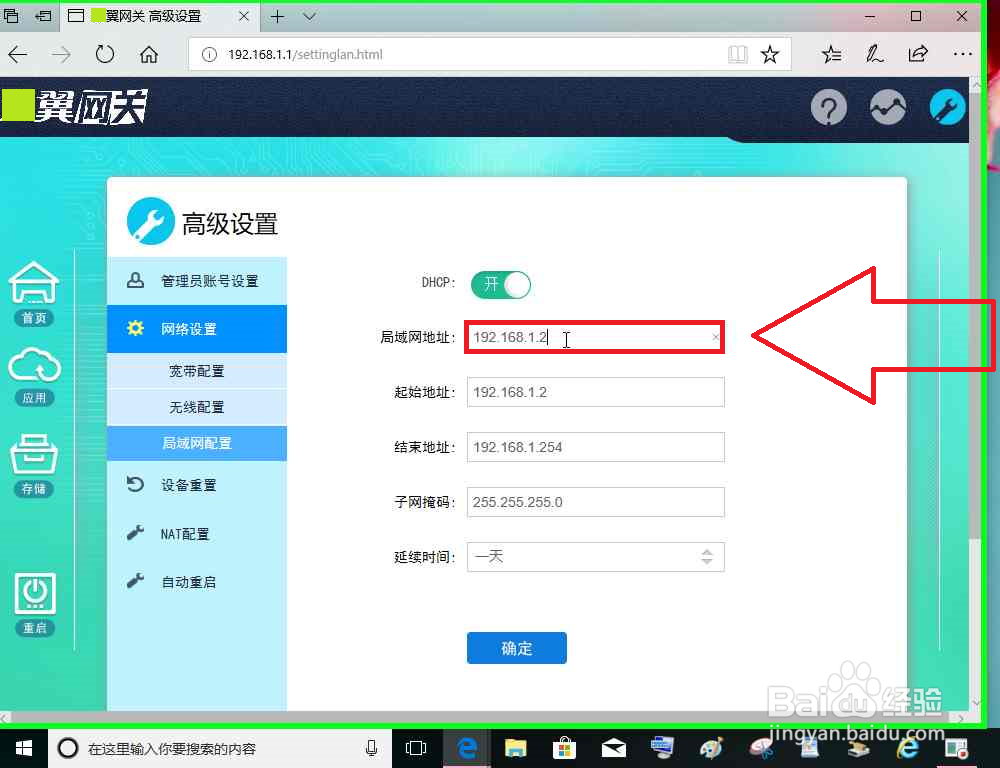The height and width of the screenshot is (768, 1000).
Task: Click the 确定 confirm button
Action: click(x=517, y=648)
